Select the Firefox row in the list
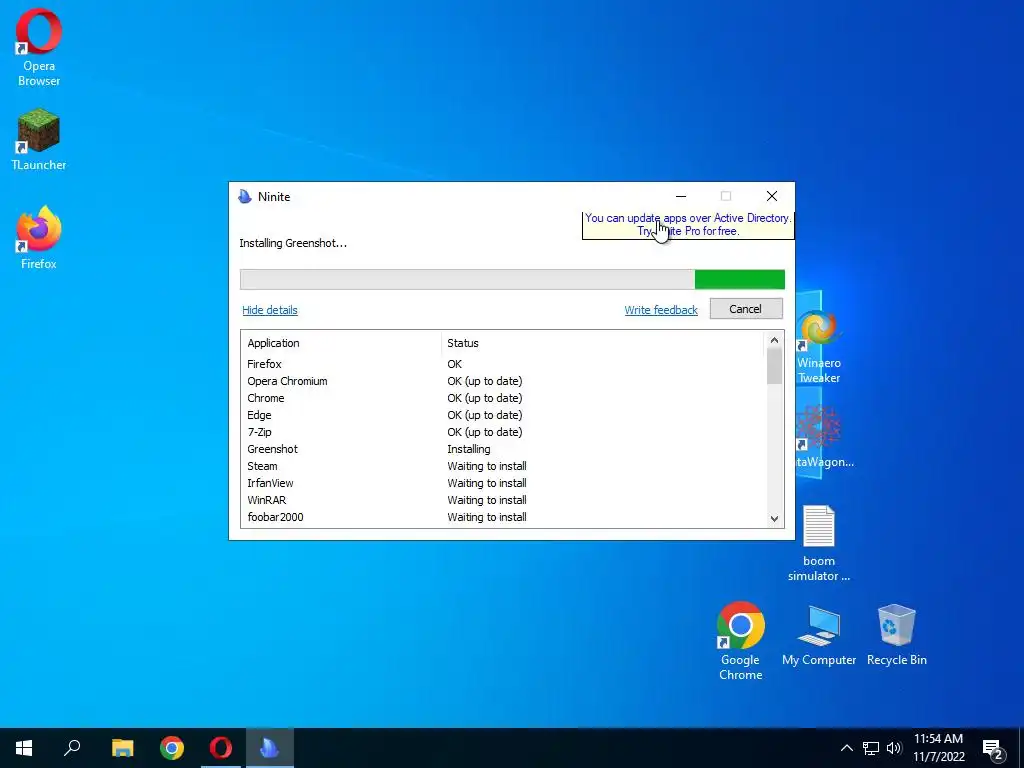The image size is (1024, 768). [x=503, y=364]
